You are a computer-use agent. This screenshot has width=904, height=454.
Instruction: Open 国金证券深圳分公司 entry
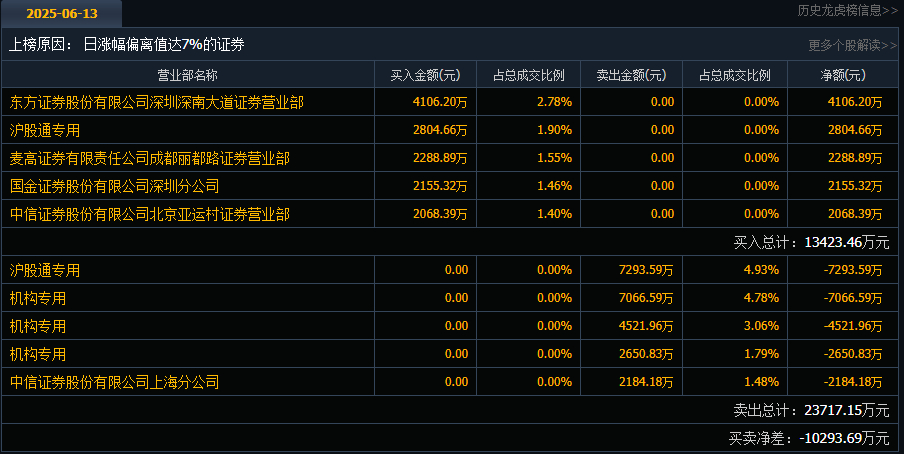click(115, 186)
